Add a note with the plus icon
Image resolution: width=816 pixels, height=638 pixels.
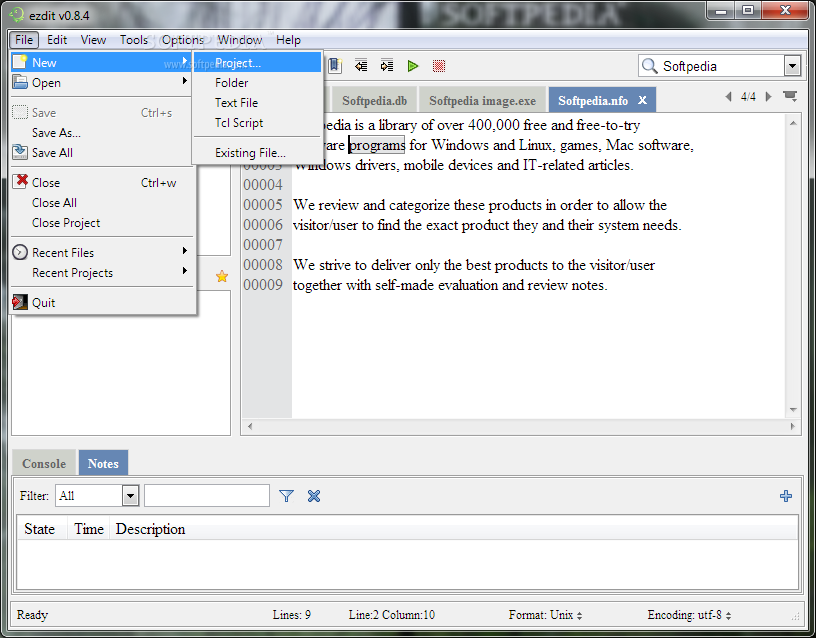click(786, 496)
